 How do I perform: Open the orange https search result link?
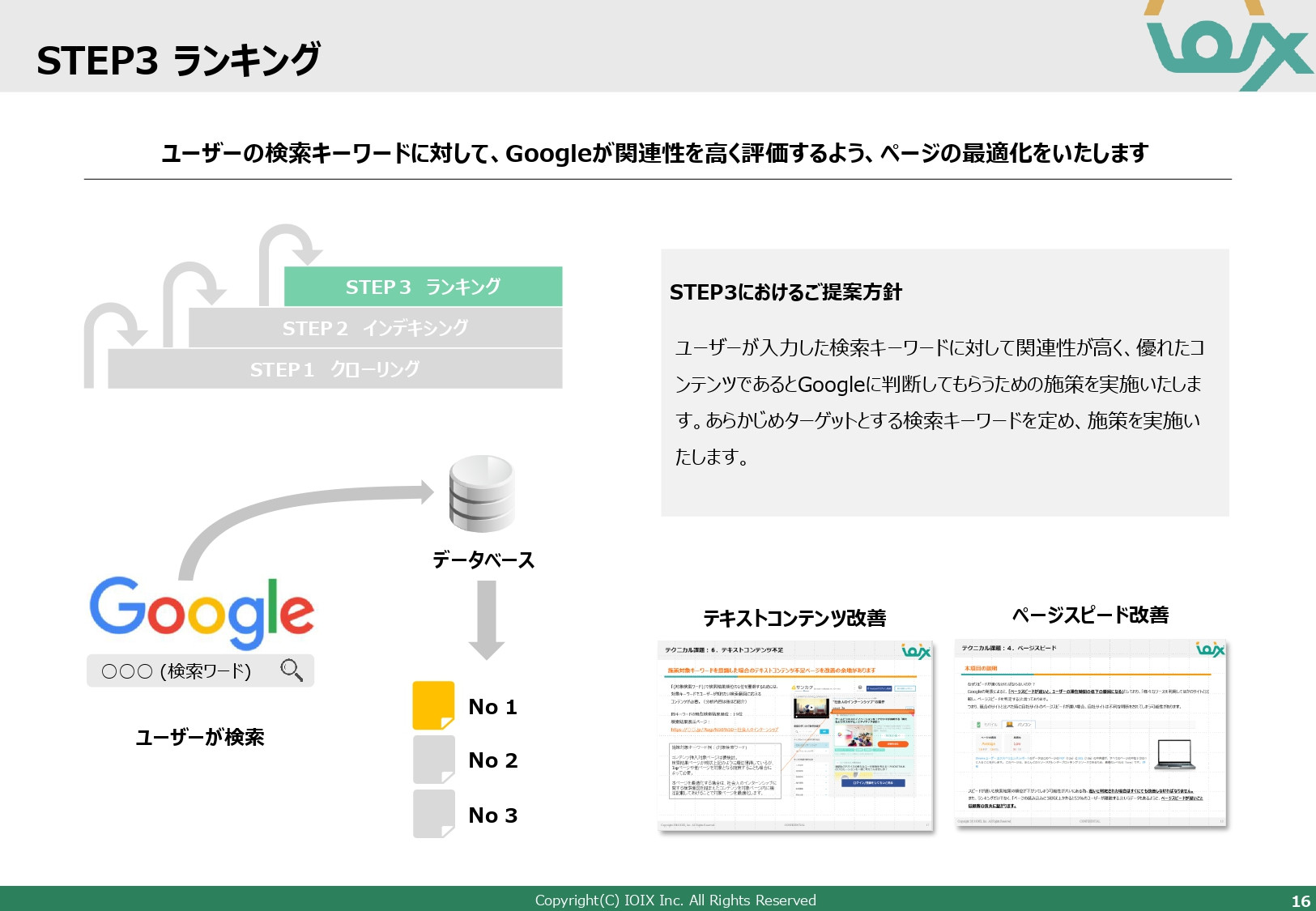[x=723, y=729]
